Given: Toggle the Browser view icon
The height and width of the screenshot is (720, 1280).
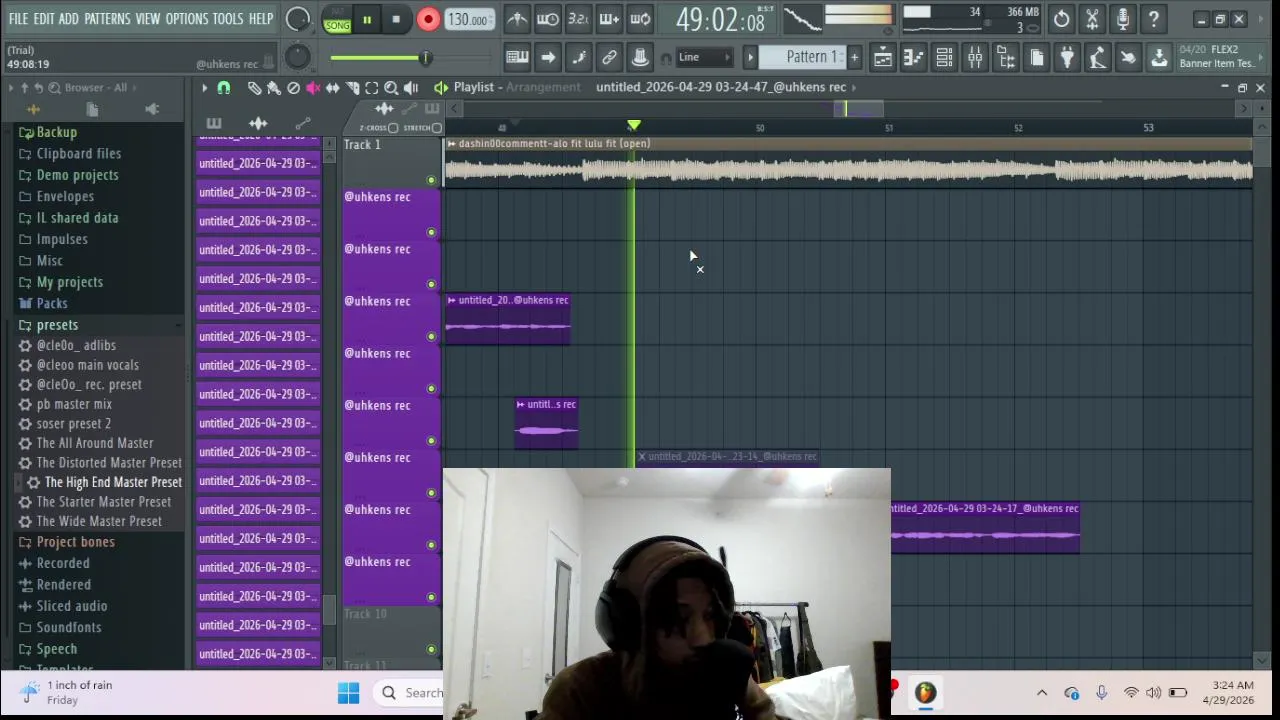Looking at the screenshot, I should pos(1006,58).
